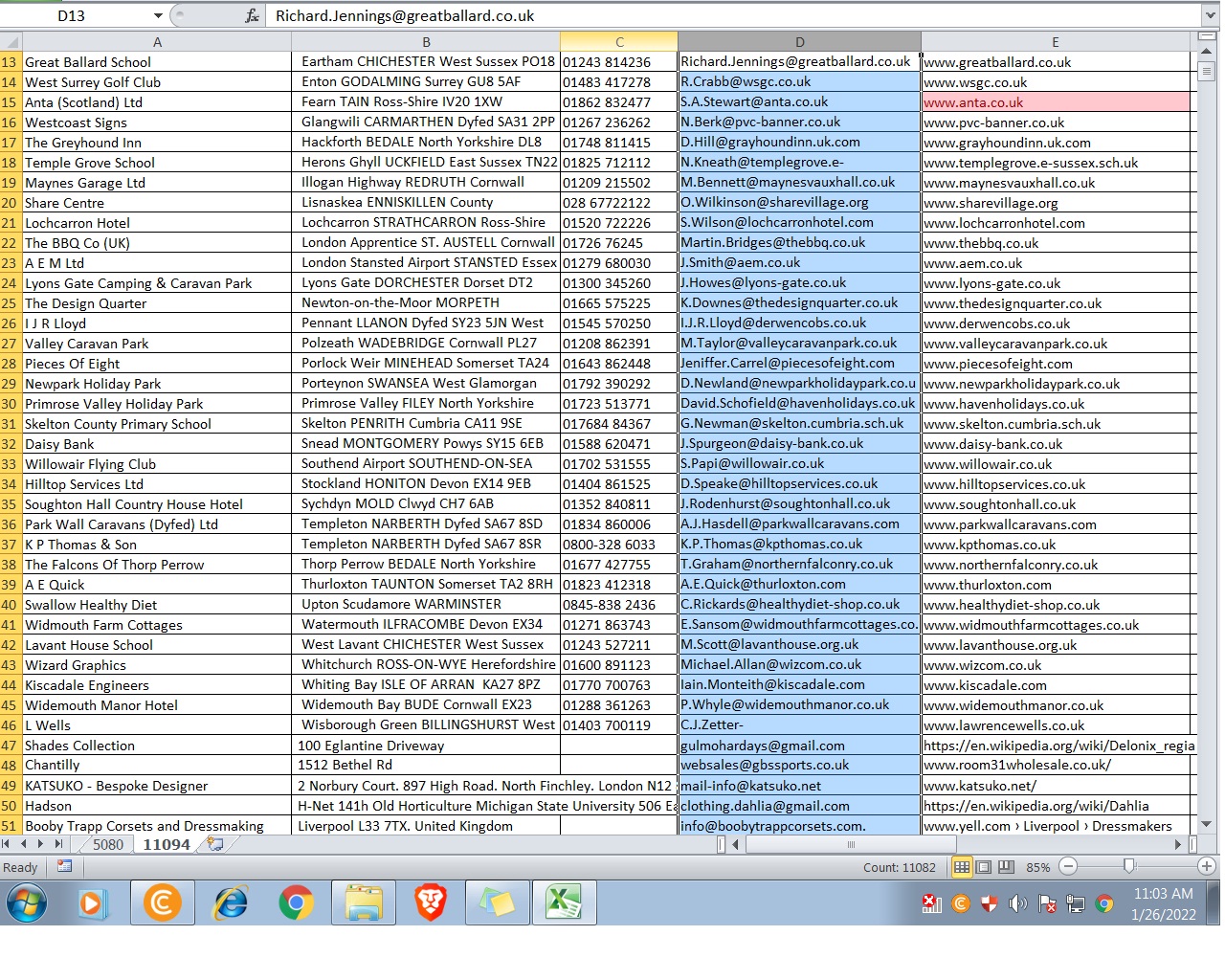
Task: Click the Insert Worksheet tab icon
Action: coord(215,844)
